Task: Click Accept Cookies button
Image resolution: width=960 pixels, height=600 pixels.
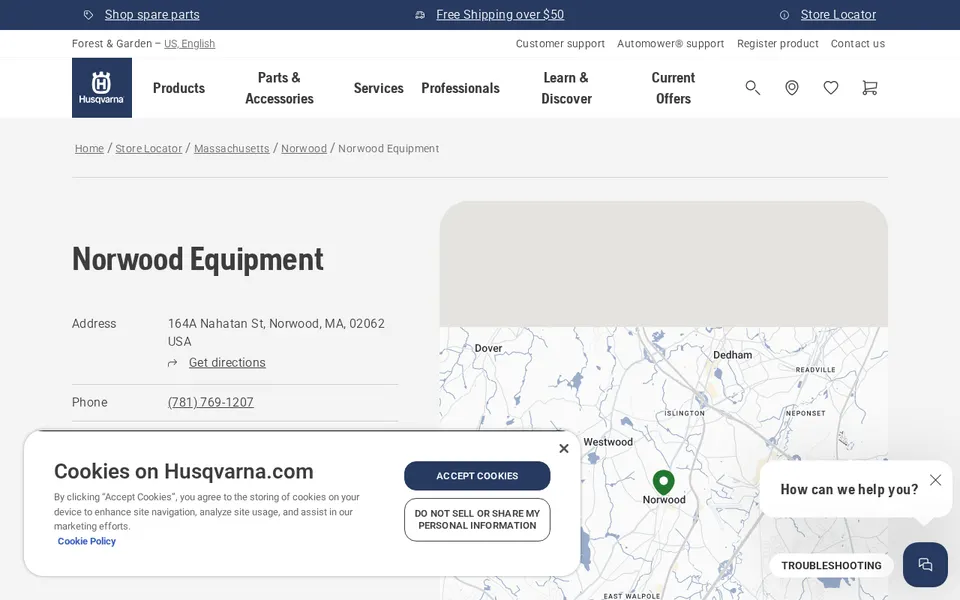Action: tap(477, 476)
